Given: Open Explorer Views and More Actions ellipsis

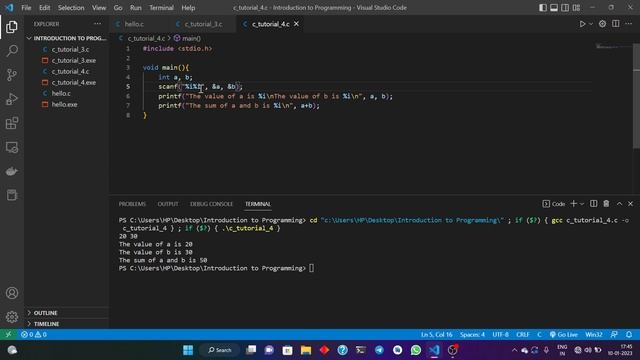Looking at the screenshot, I should point(98,24).
